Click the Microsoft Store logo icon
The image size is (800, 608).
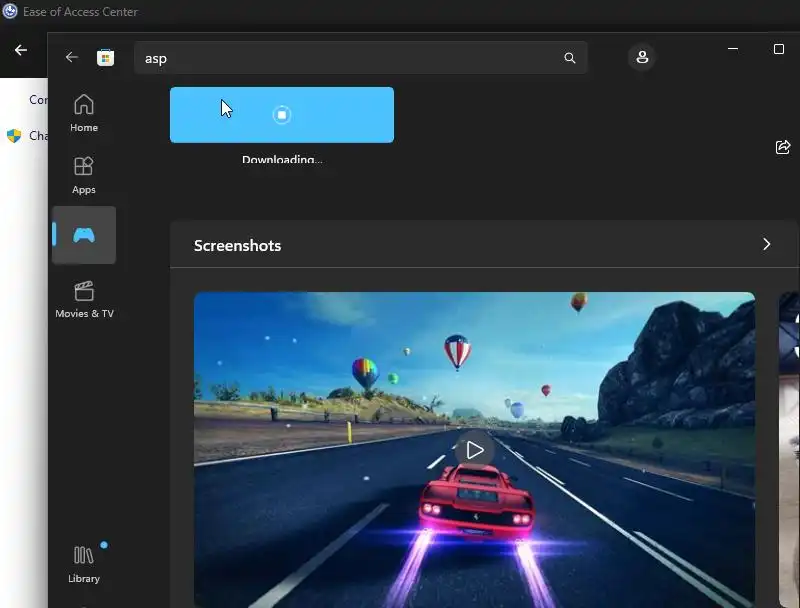coord(106,58)
